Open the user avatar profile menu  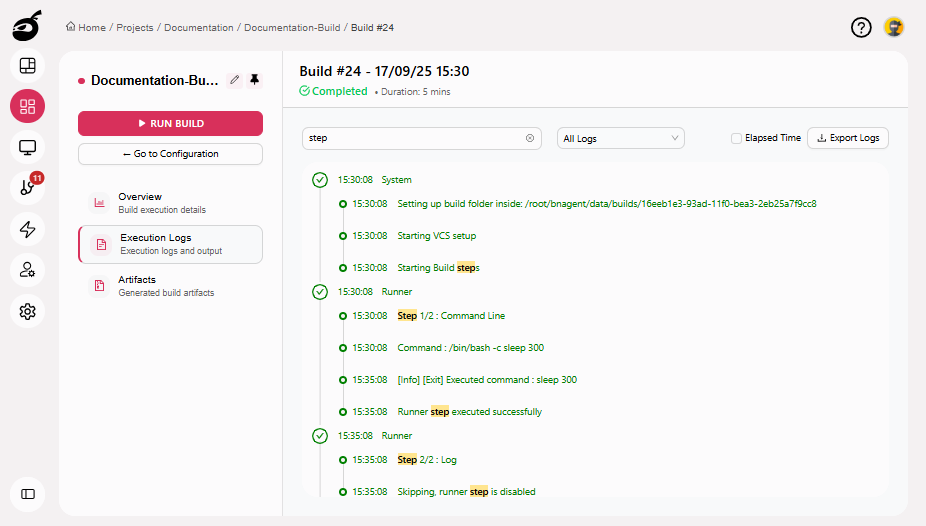[894, 28]
